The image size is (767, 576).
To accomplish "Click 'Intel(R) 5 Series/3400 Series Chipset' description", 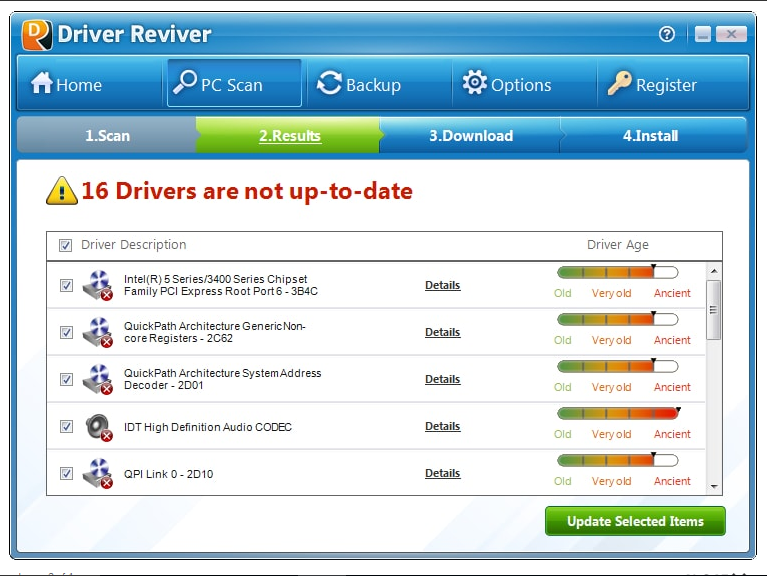I will [x=221, y=285].
